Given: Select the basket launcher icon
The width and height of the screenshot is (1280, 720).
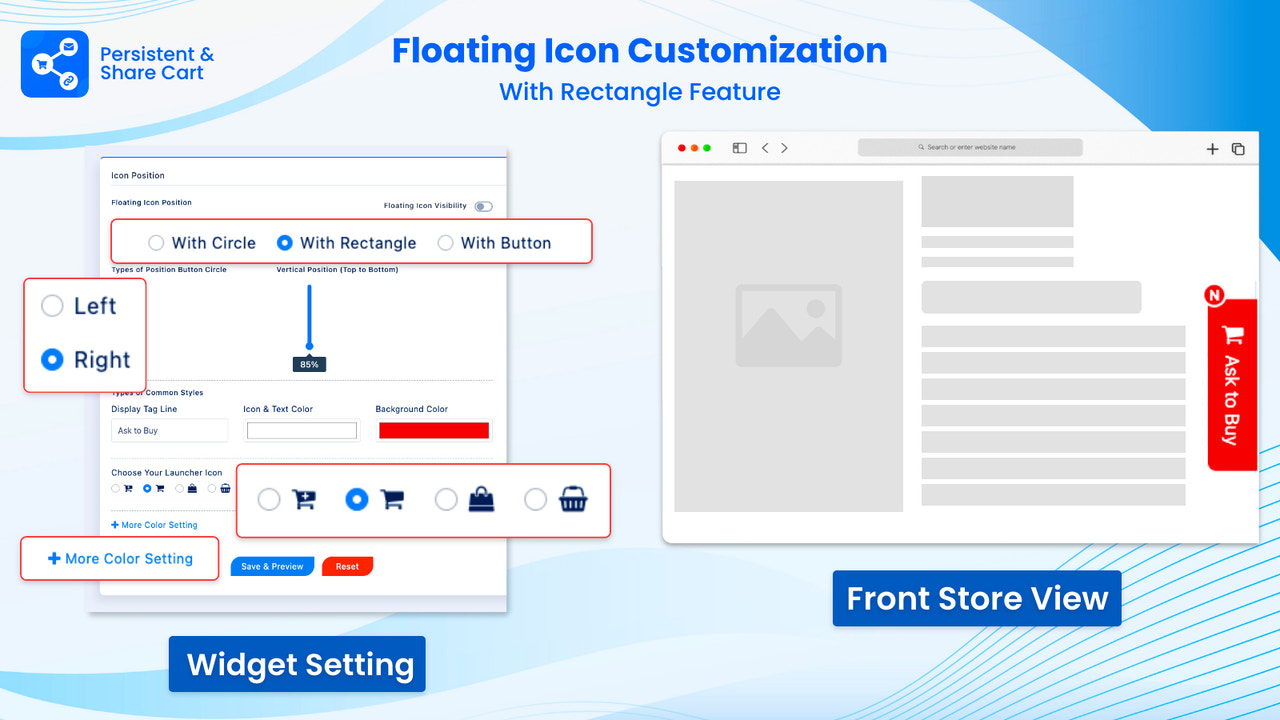Looking at the screenshot, I should point(535,499).
